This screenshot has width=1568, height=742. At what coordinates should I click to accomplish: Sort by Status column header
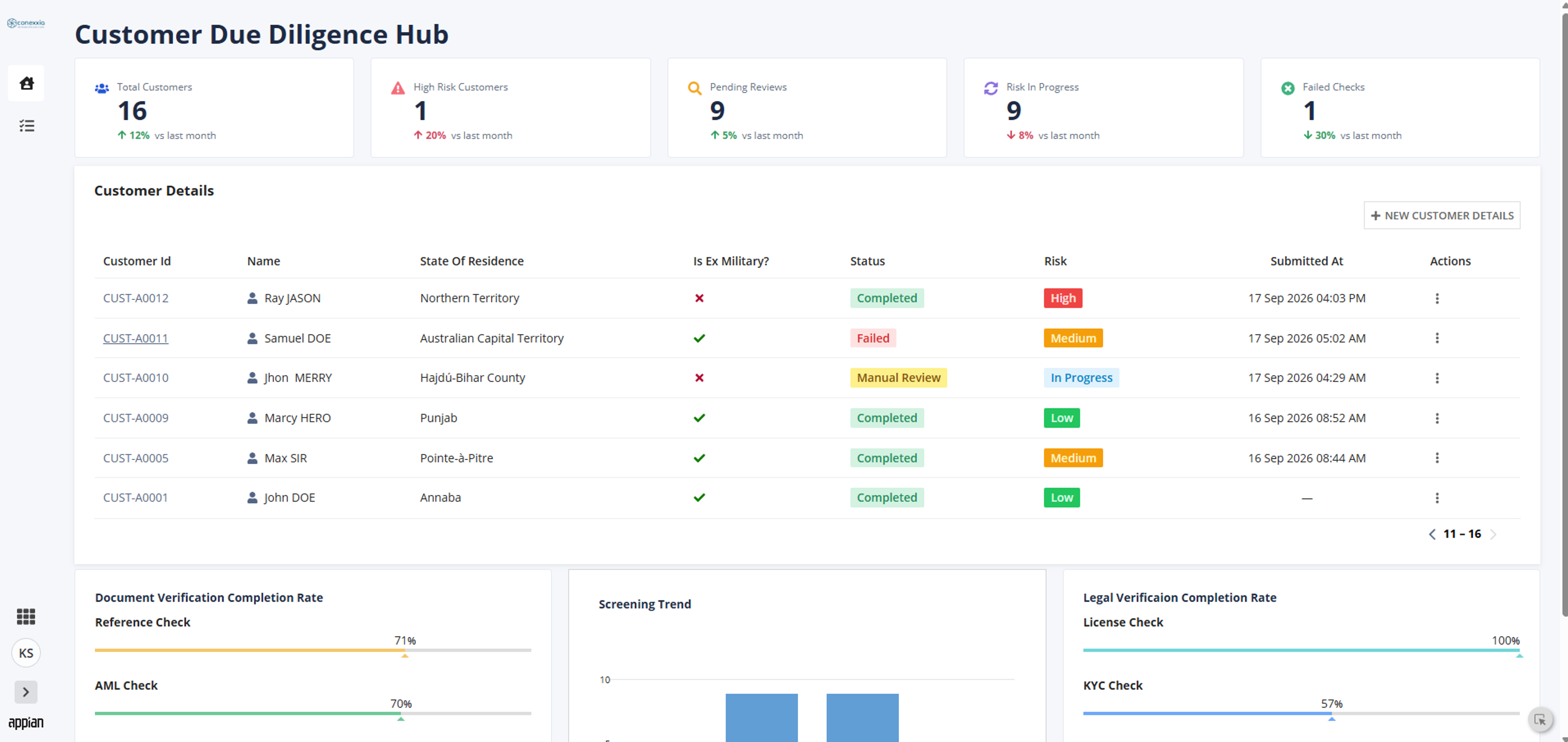(867, 261)
